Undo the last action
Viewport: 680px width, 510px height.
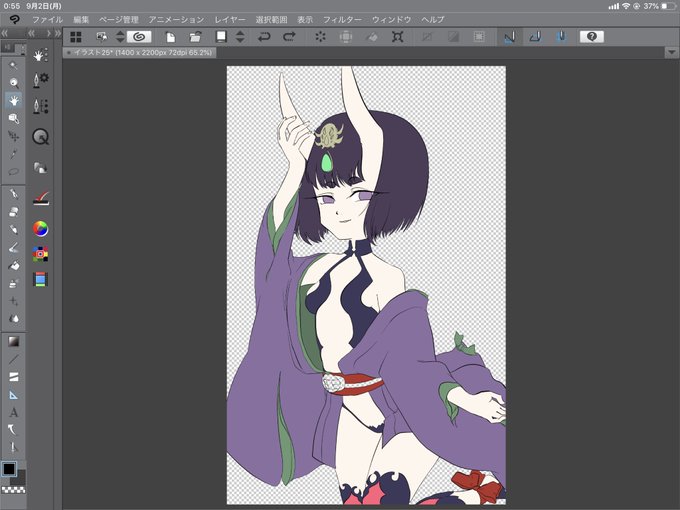[x=264, y=37]
